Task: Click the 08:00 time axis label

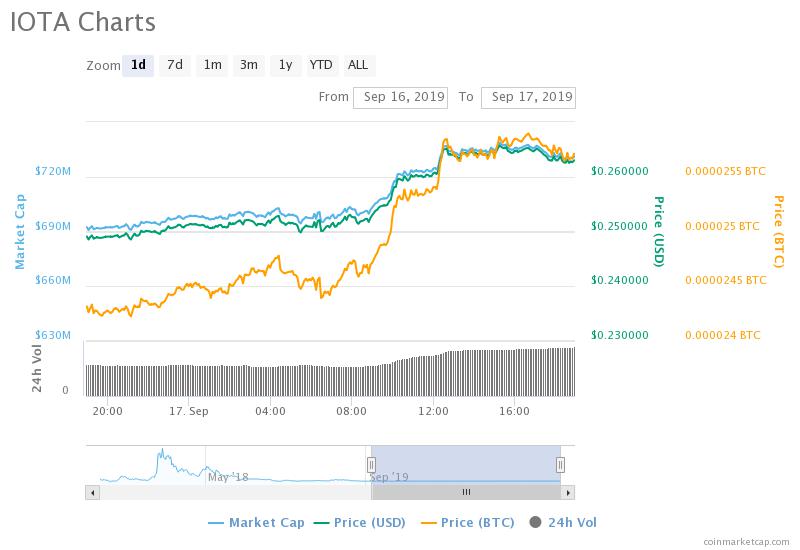Action: pyautogui.click(x=352, y=411)
